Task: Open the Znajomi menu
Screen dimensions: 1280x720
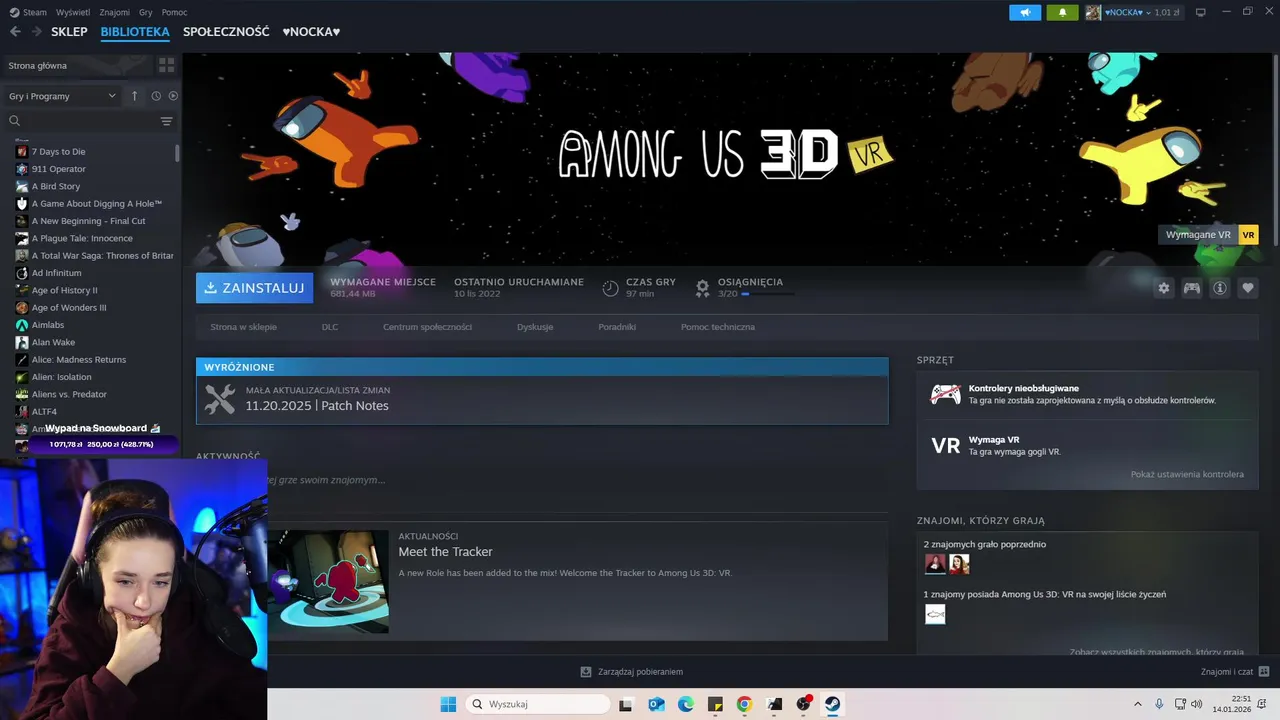Action: pyautogui.click(x=115, y=12)
